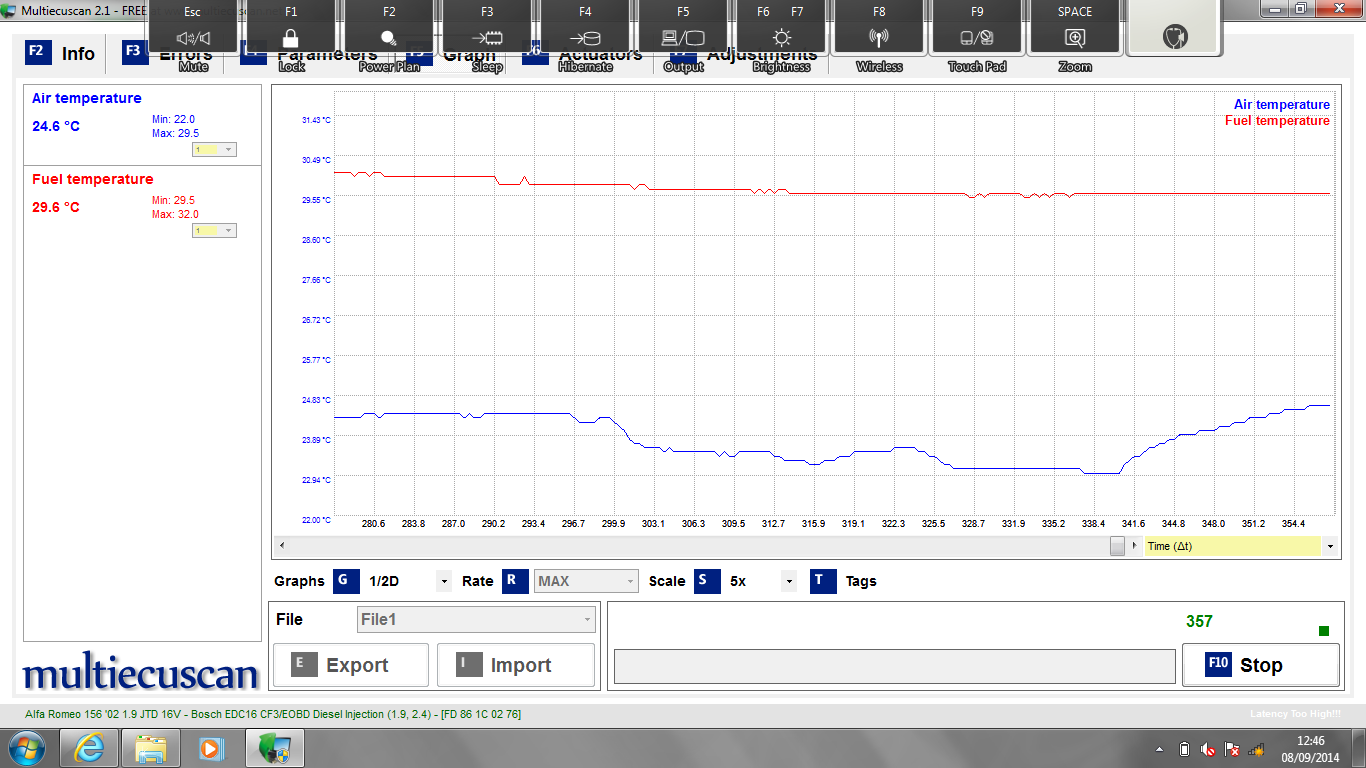1366x768 pixels.
Task: Click the graph scrollbar right arrow
Action: pos(1133,546)
